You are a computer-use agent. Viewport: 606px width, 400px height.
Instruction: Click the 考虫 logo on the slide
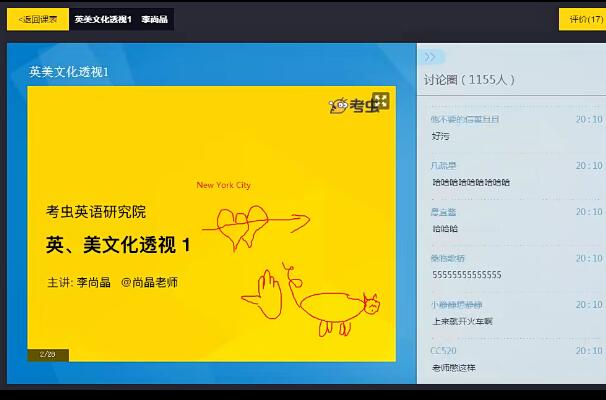coord(353,106)
